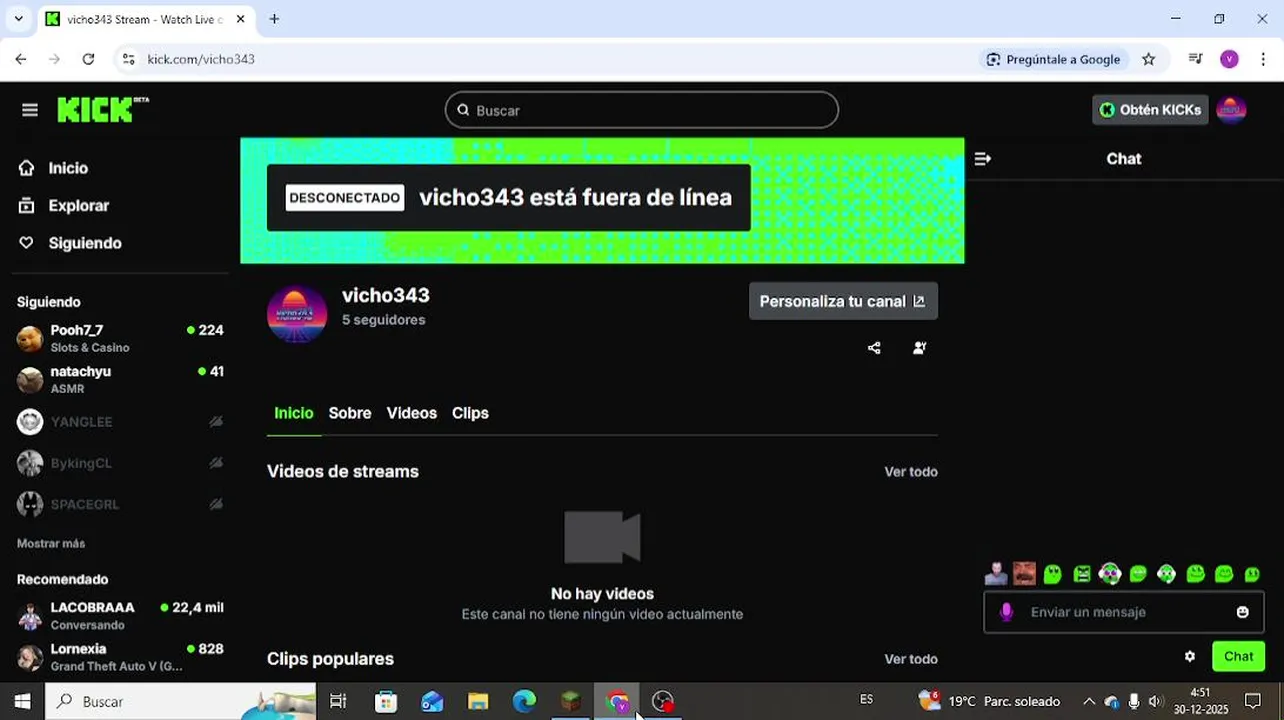Click Ver todo next to Videos de streams
This screenshot has height=720, width=1284.
911,472
